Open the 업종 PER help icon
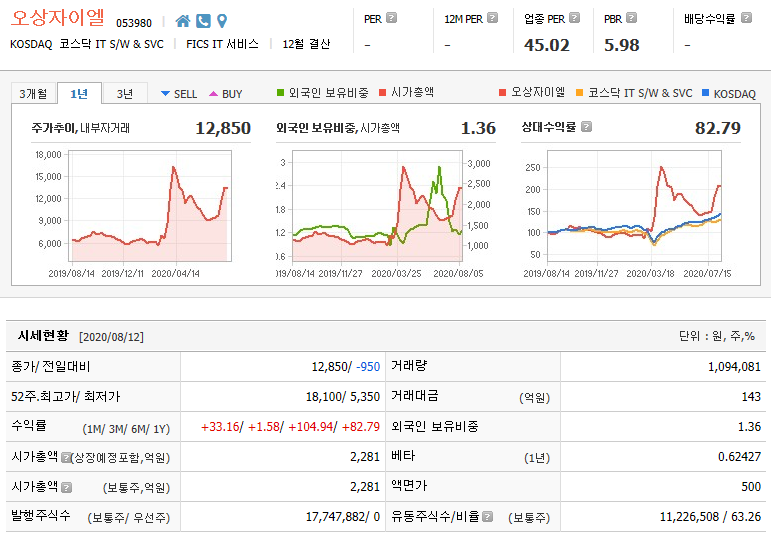 tap(575, 18)
